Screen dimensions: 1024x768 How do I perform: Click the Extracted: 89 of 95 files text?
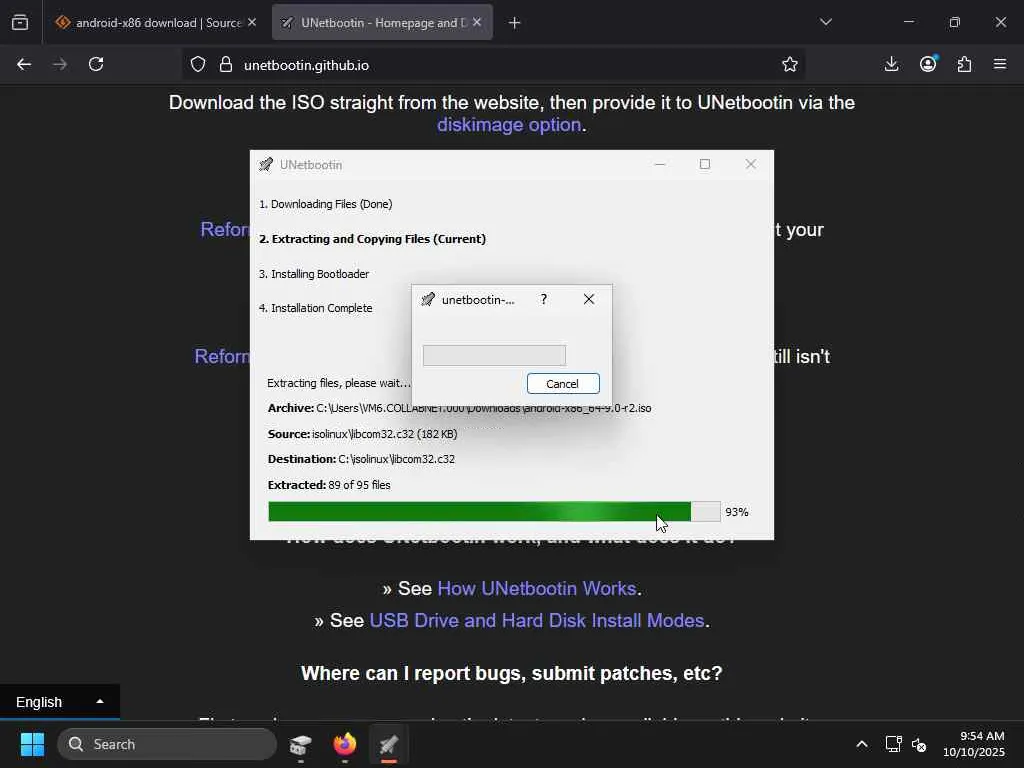click(329, 485)
